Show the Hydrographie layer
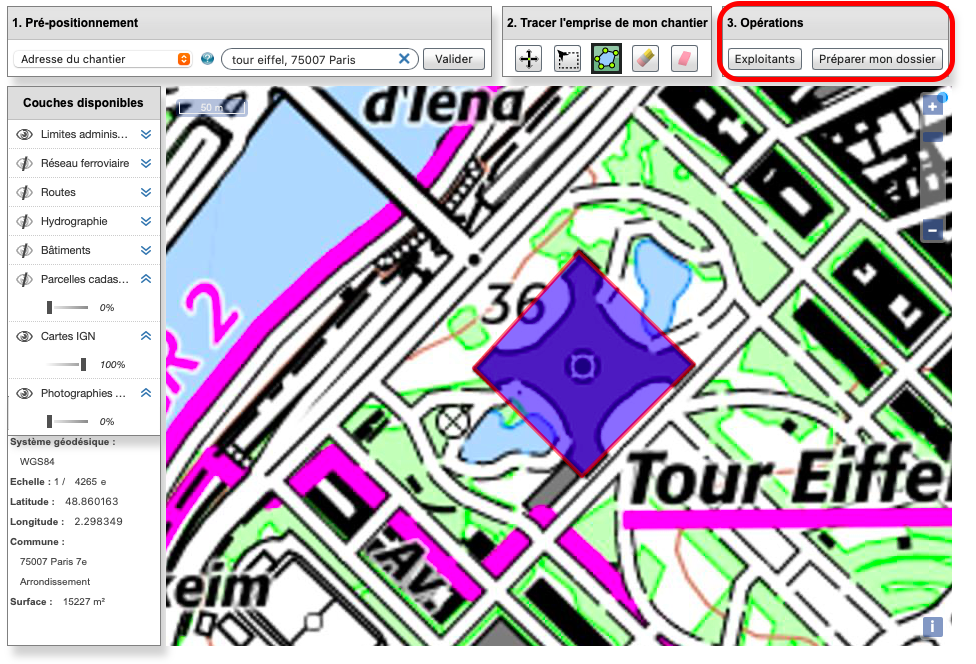976x664 pixels. tap(24, 222)
